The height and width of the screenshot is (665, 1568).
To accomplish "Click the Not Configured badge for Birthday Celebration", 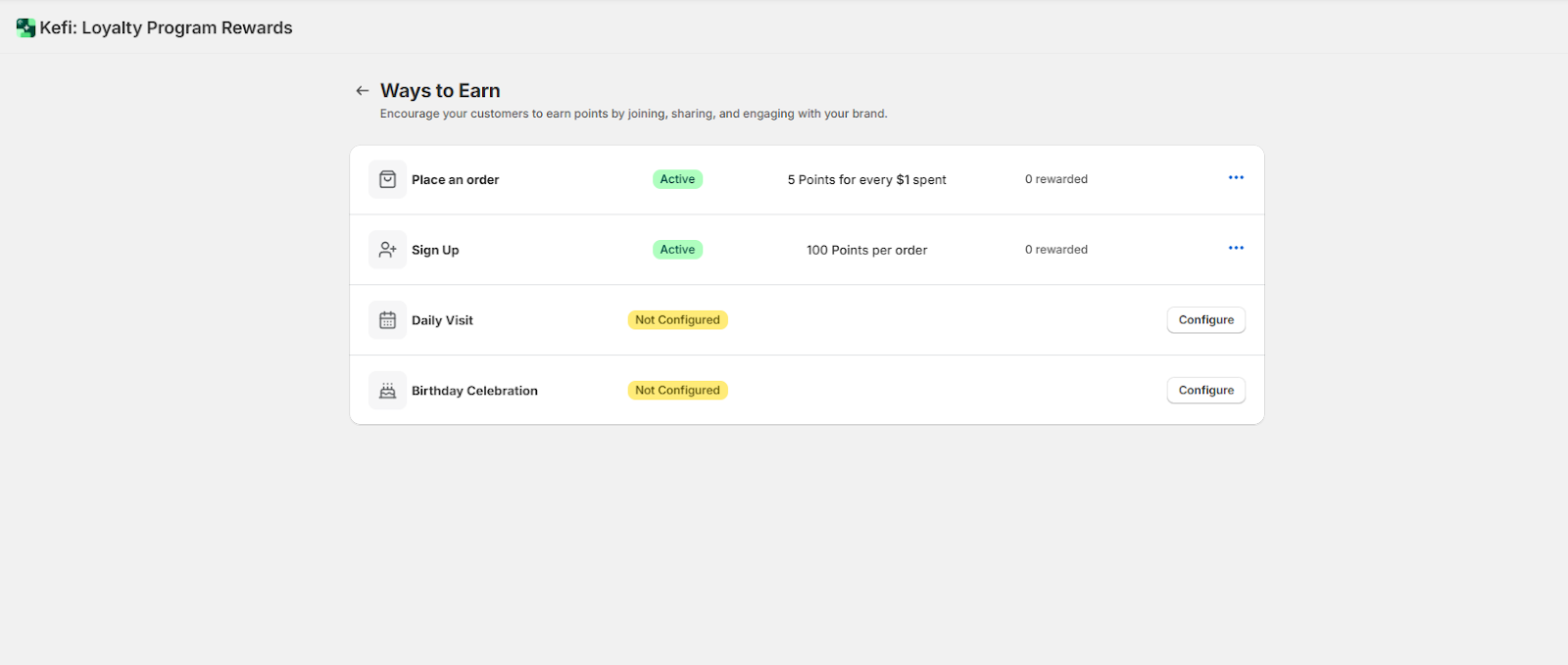I will [x=677, y=390].
